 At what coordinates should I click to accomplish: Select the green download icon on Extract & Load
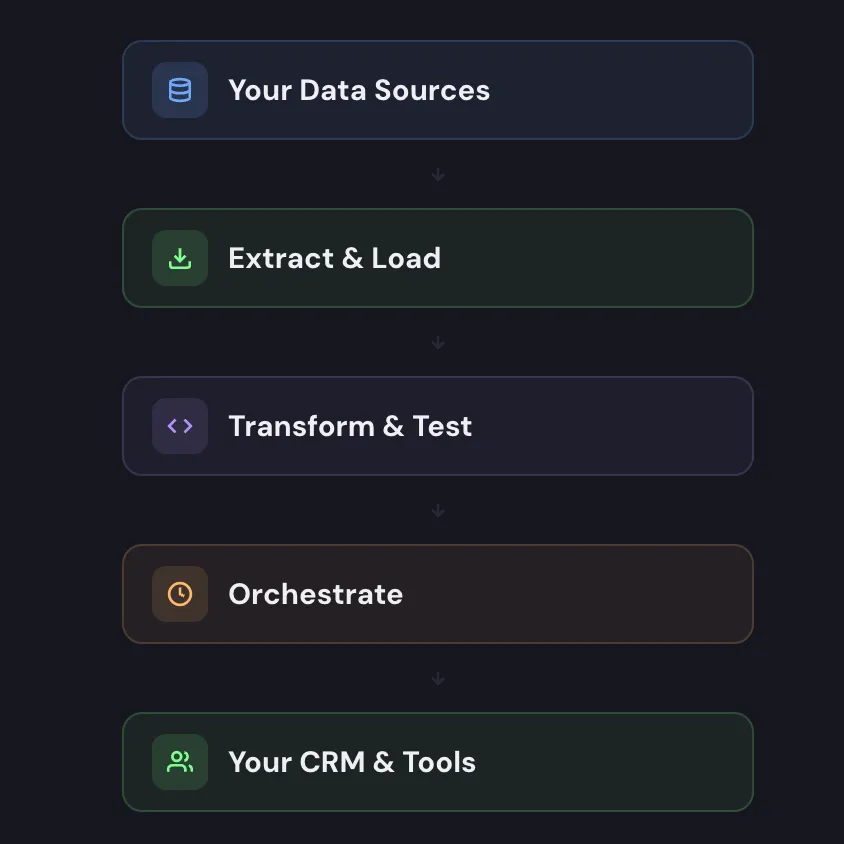click(x=179, y=258)
